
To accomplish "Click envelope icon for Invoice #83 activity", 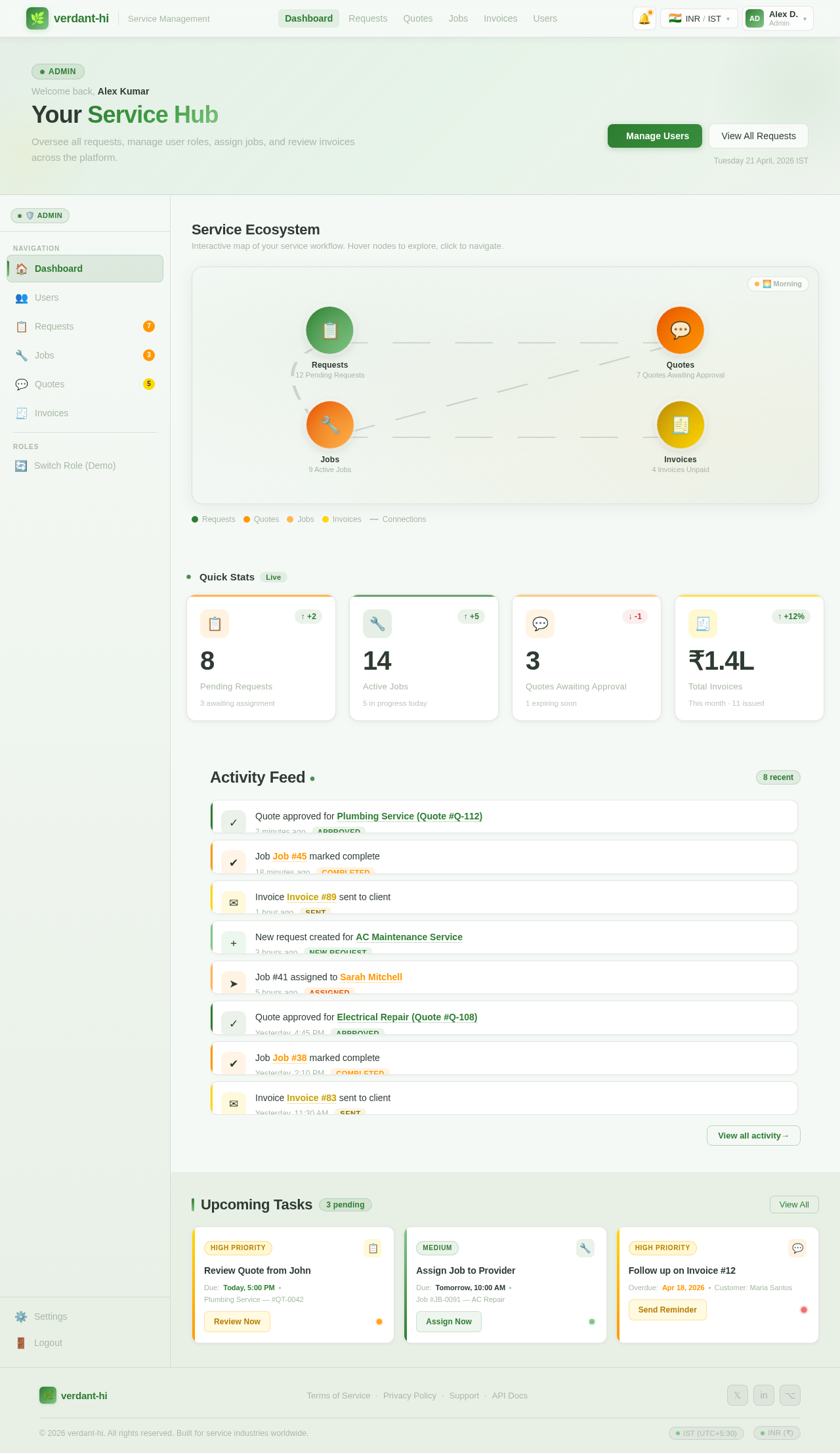I will pyautogui.click(x=234, y=1104).
